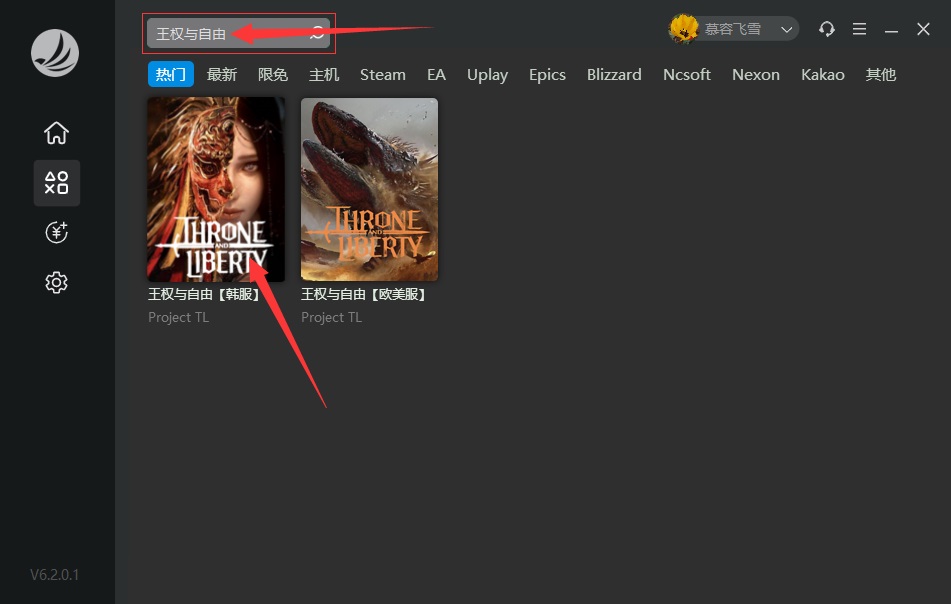This screenshot has height=604, width=951.
Task: Click the version label V6.2.0.1
Action: point(55,574)
